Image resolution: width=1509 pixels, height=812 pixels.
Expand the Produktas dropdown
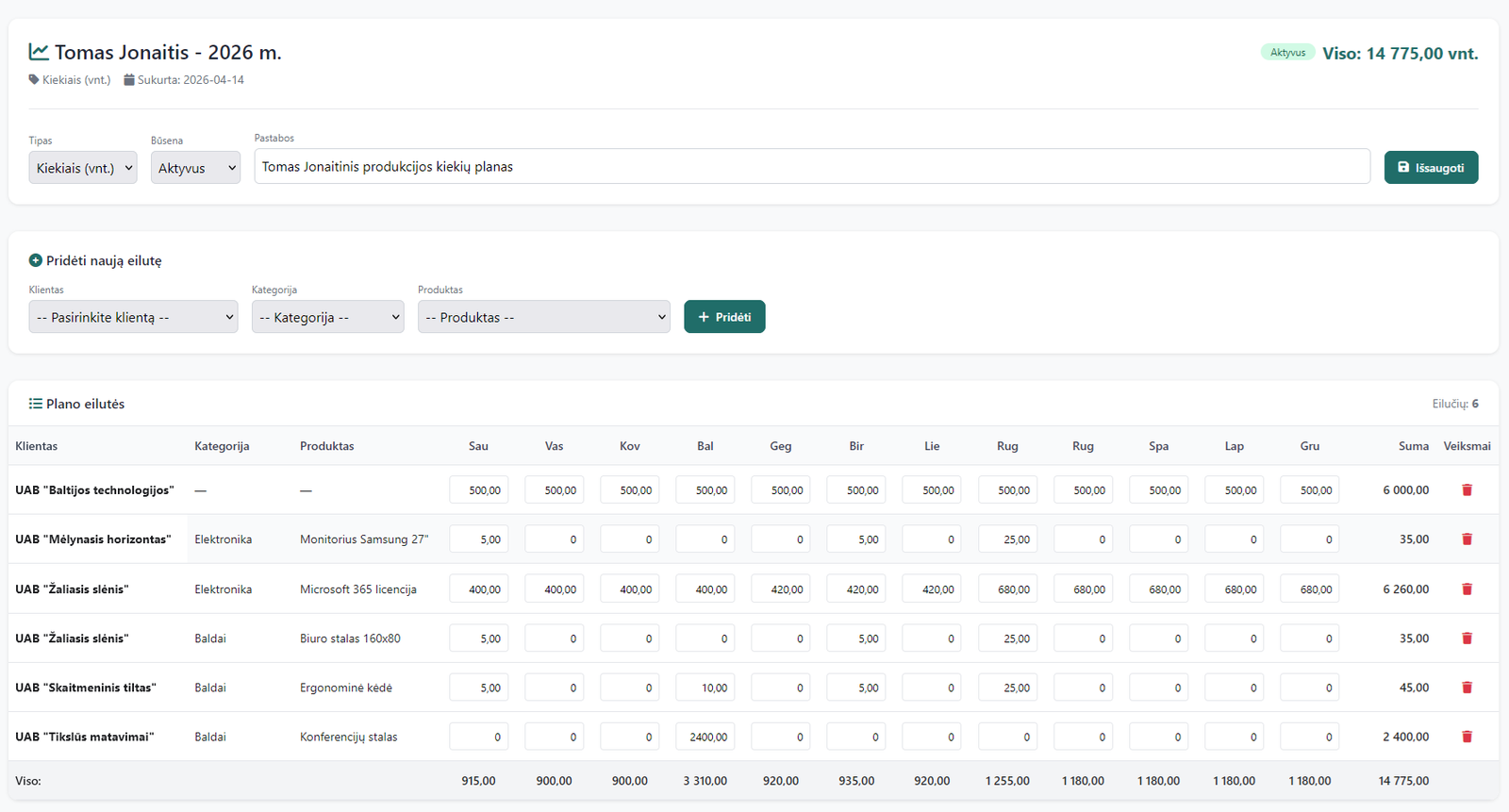[543, 317]
